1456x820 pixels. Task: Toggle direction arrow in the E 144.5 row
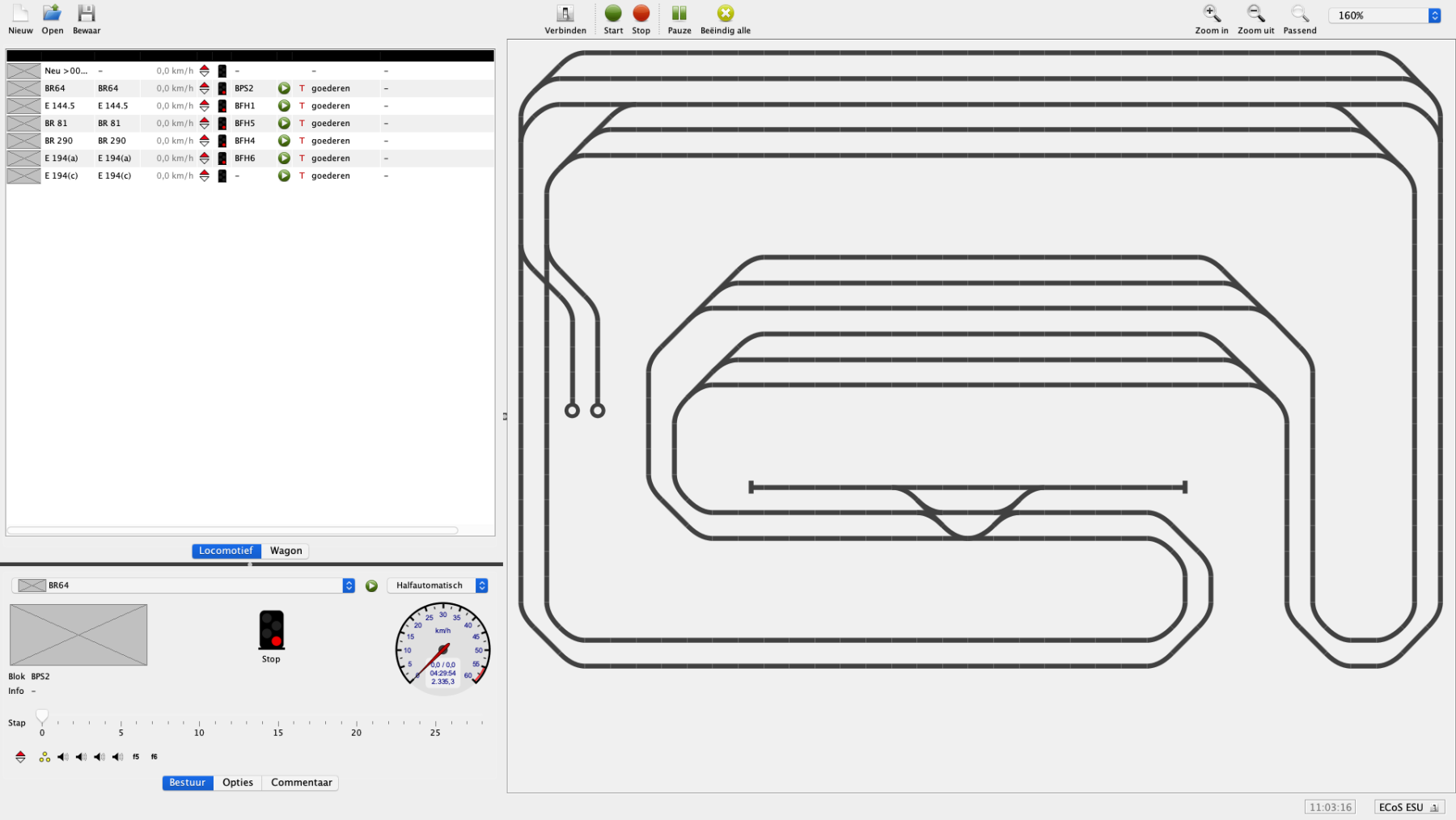point(205,106)
